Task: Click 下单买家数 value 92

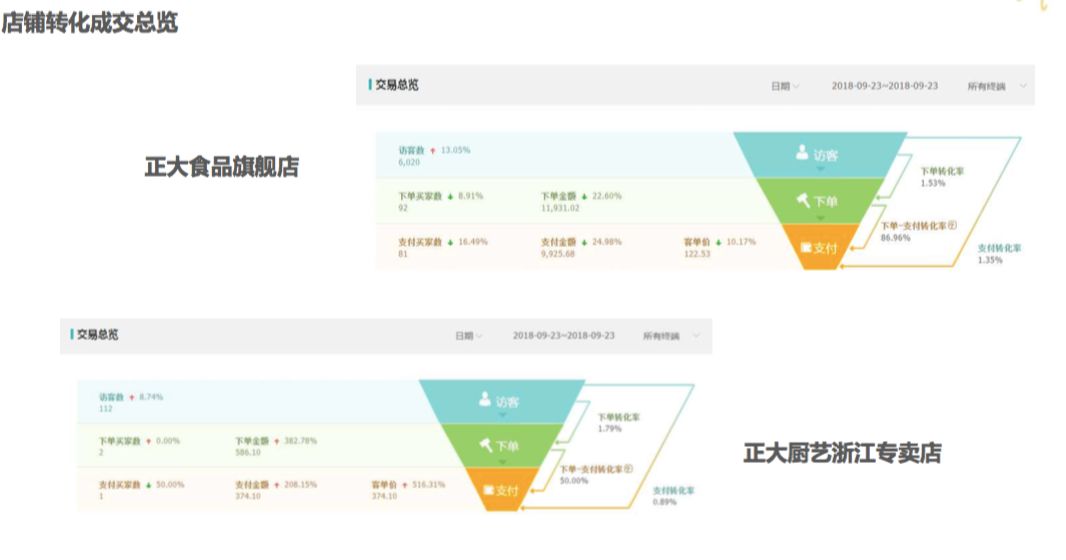Action: [402, 208]
